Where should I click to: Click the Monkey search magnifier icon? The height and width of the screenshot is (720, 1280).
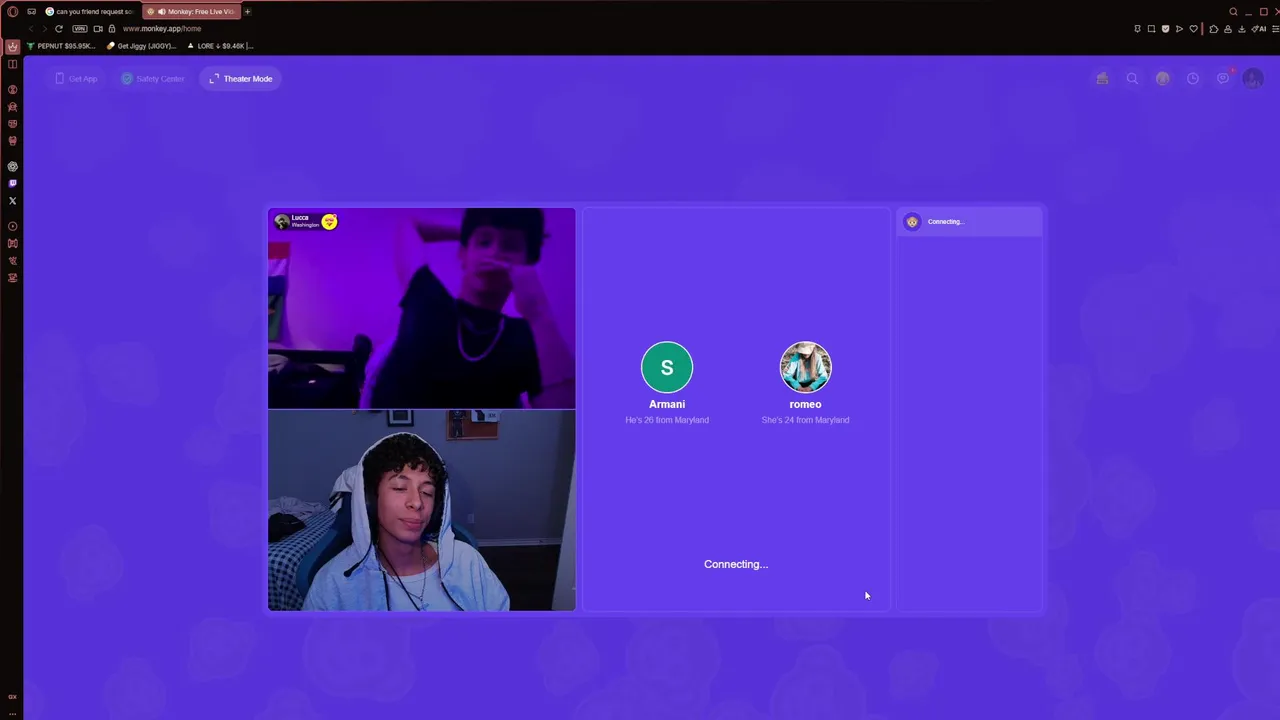[x=1132, y=78]
